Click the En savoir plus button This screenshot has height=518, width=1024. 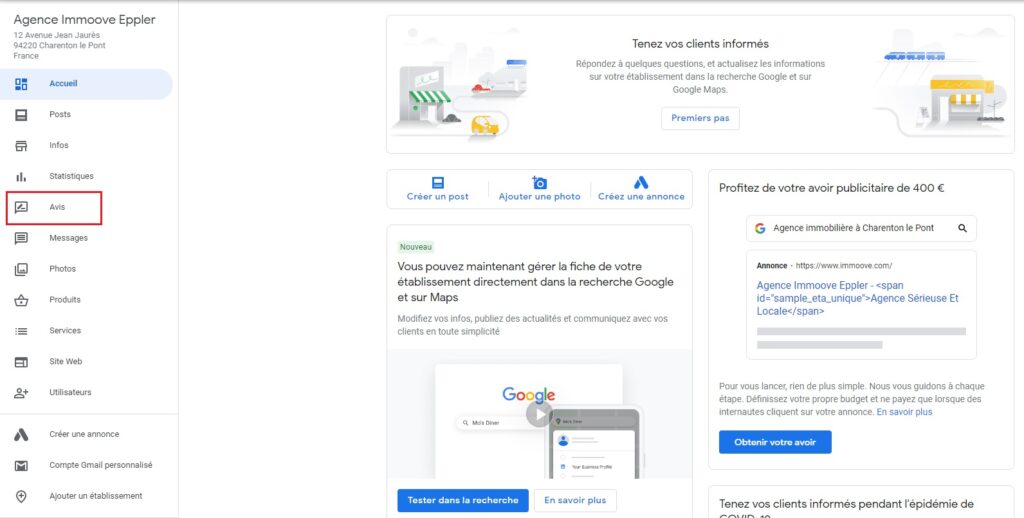click(x=575, y=500)
